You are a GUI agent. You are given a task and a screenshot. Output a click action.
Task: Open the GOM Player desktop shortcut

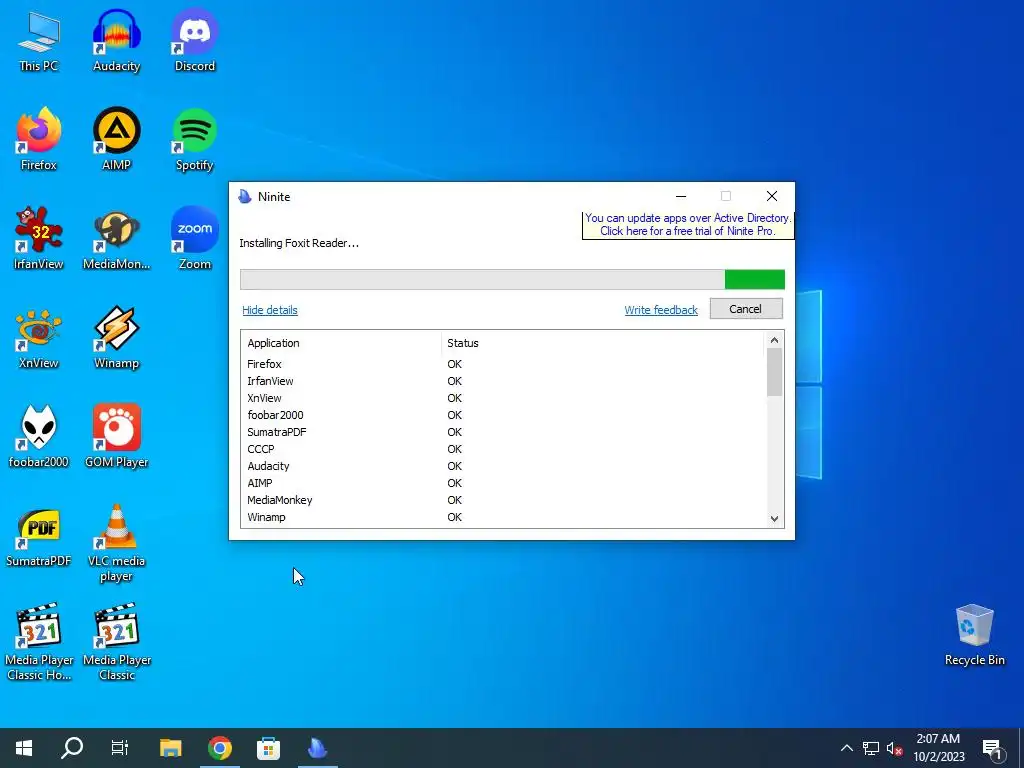116,436
